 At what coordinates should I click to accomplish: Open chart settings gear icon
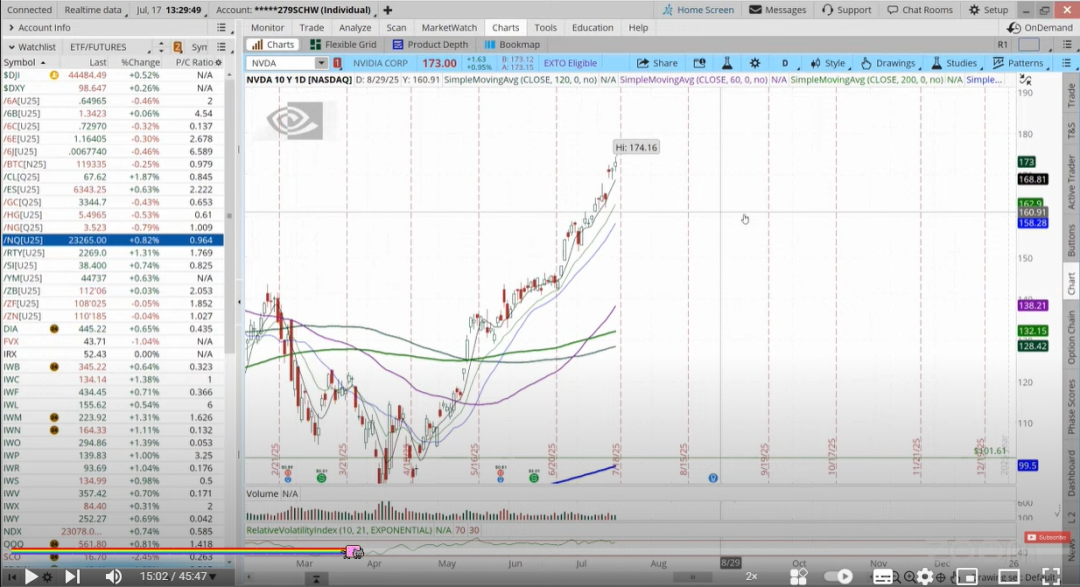755,63
